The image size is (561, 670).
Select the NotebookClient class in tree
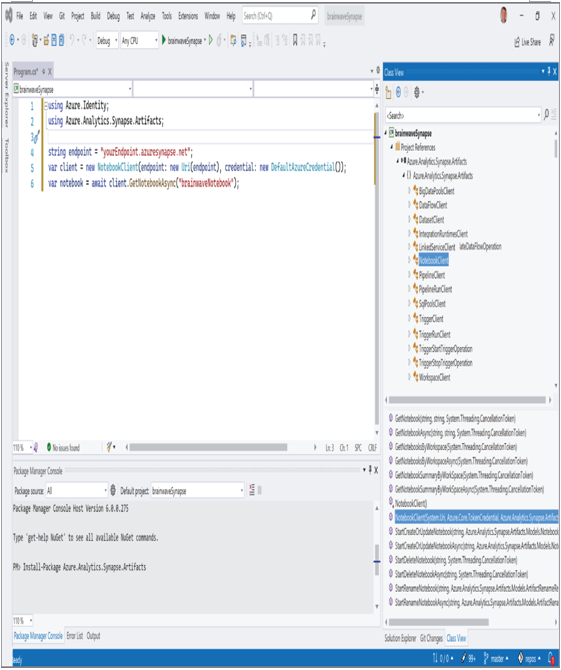pos(434,260)
